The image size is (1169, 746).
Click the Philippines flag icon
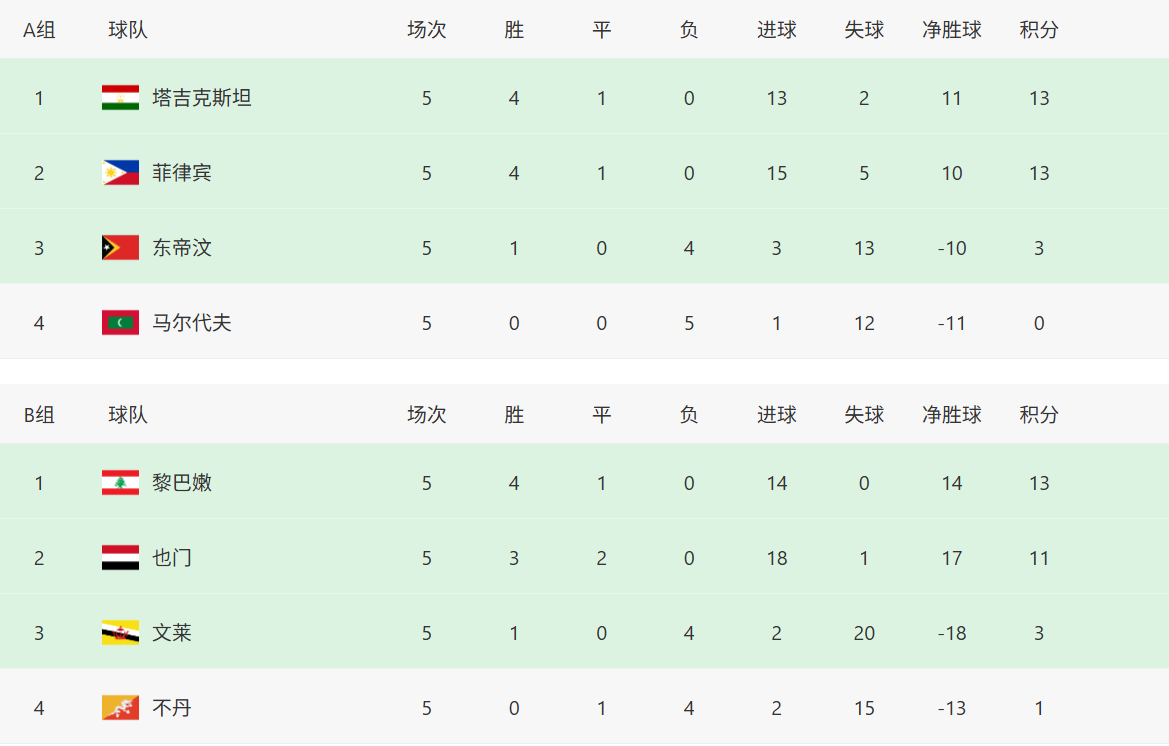[120, 173]
